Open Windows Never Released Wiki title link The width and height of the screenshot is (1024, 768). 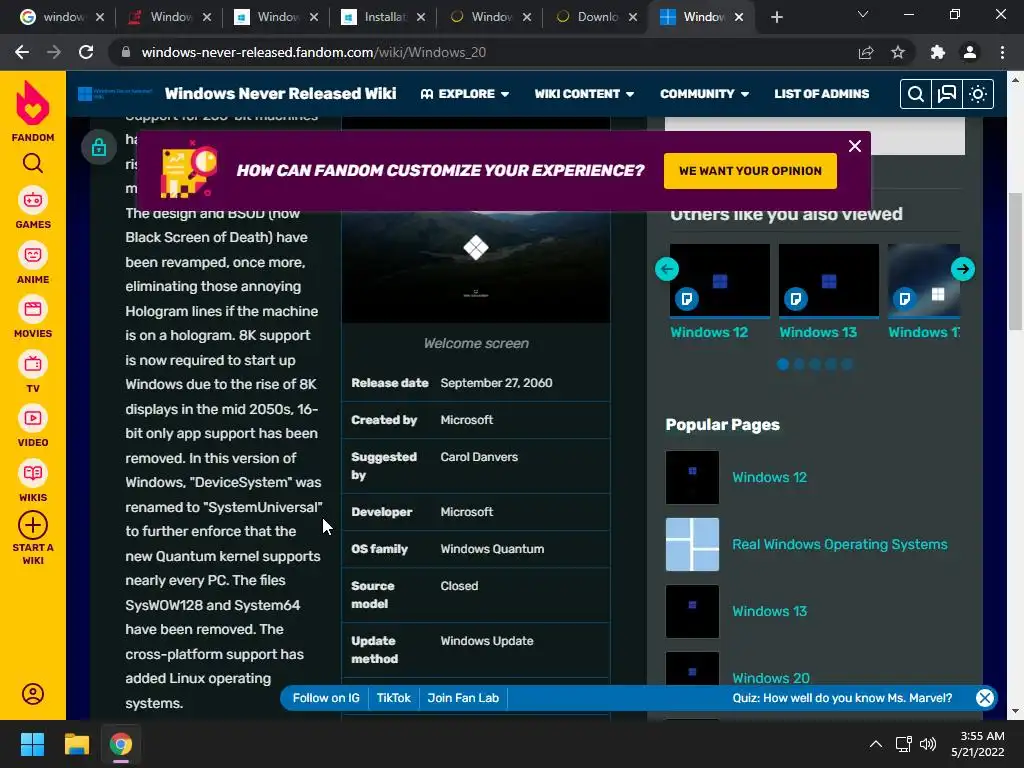coord(280,94)
